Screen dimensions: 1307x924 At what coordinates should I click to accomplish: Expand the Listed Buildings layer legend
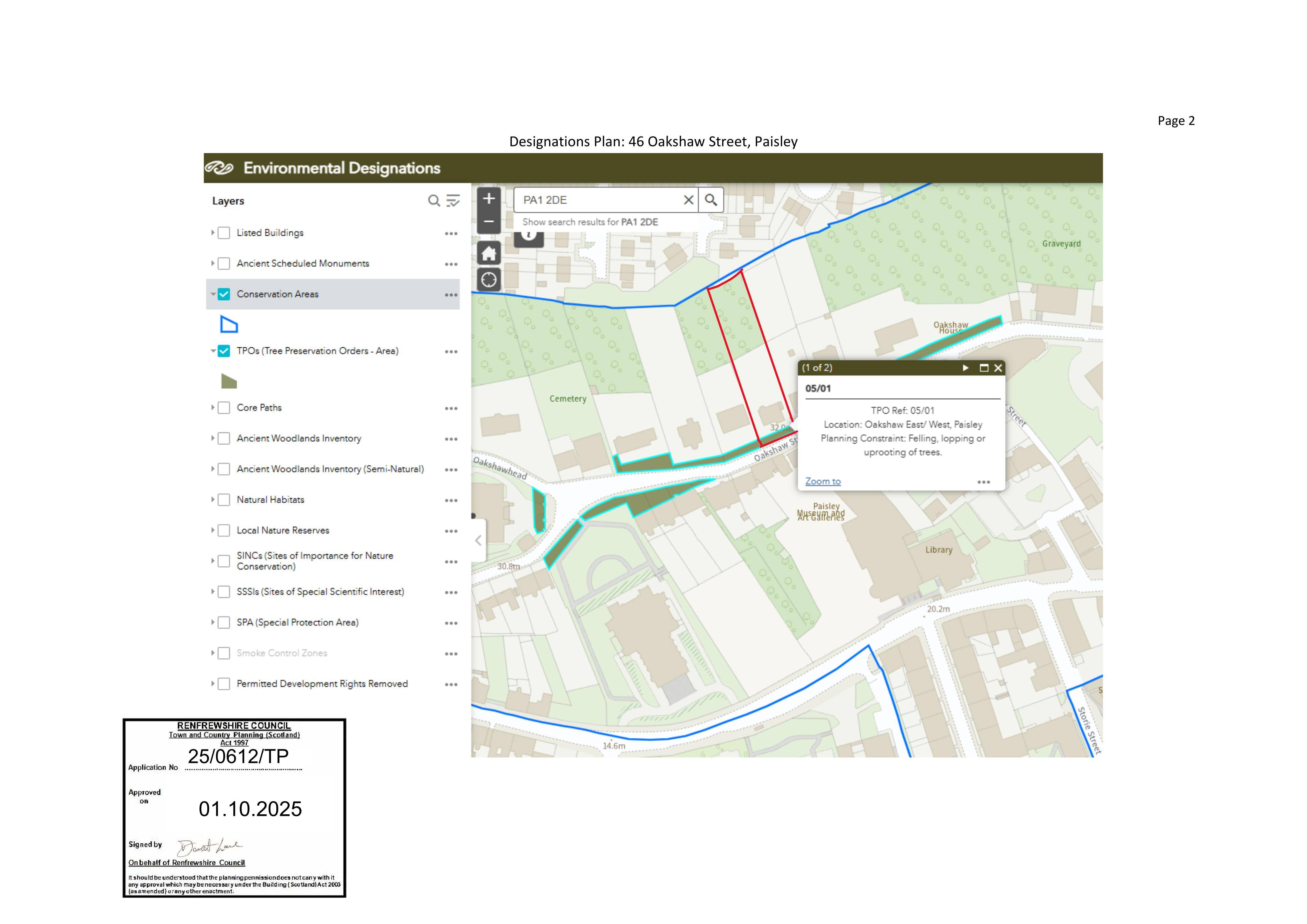213,233
